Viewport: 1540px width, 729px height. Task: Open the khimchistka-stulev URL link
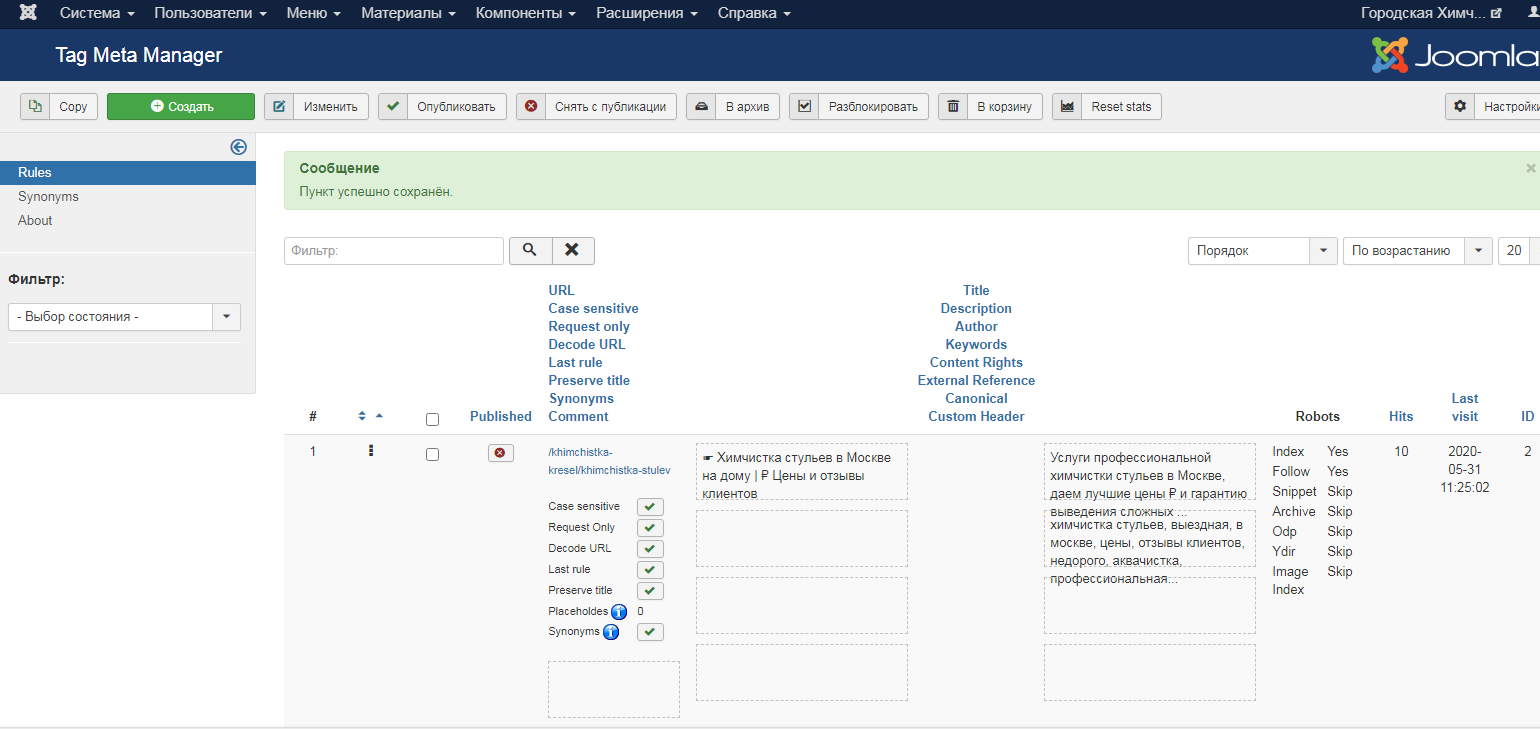click(609, 461)
